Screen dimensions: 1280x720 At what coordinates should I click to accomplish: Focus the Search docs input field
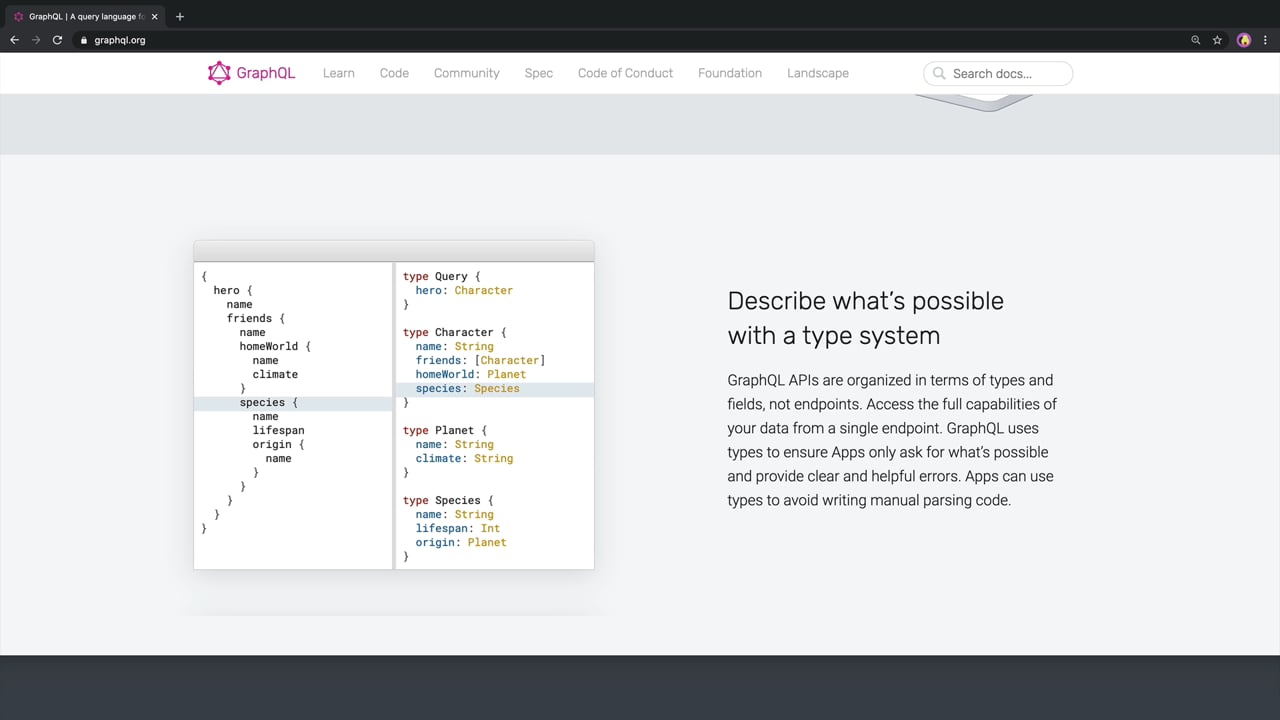[x=998, y=73]
